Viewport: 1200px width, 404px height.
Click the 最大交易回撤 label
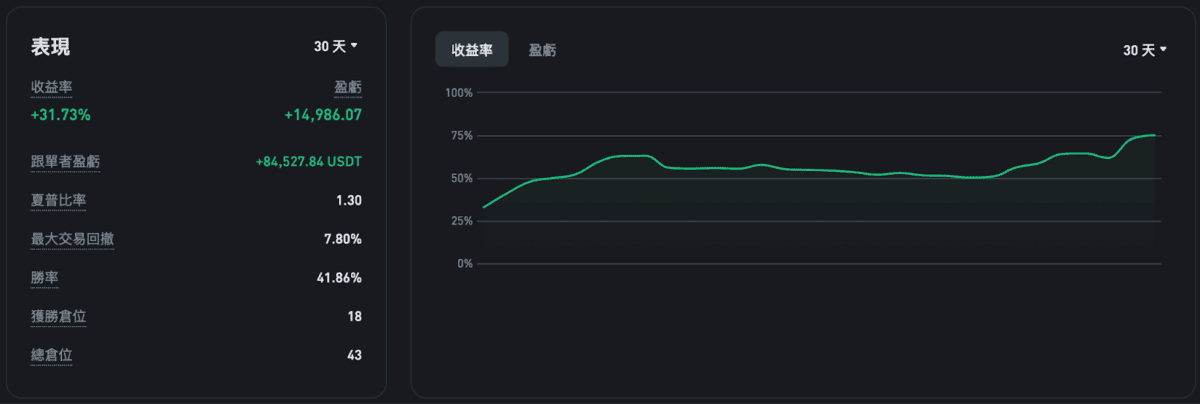pyautogui.click(x=72, y=239)
